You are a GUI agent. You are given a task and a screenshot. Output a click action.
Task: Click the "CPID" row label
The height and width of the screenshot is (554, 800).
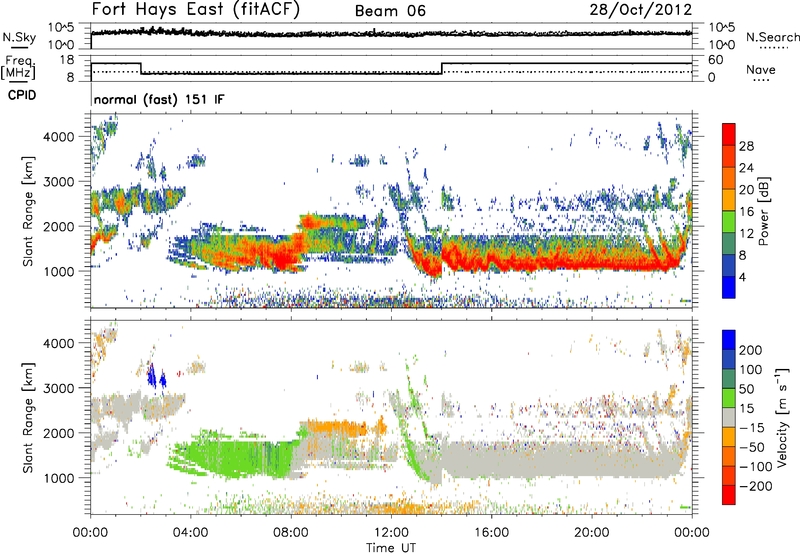(22, 95)
